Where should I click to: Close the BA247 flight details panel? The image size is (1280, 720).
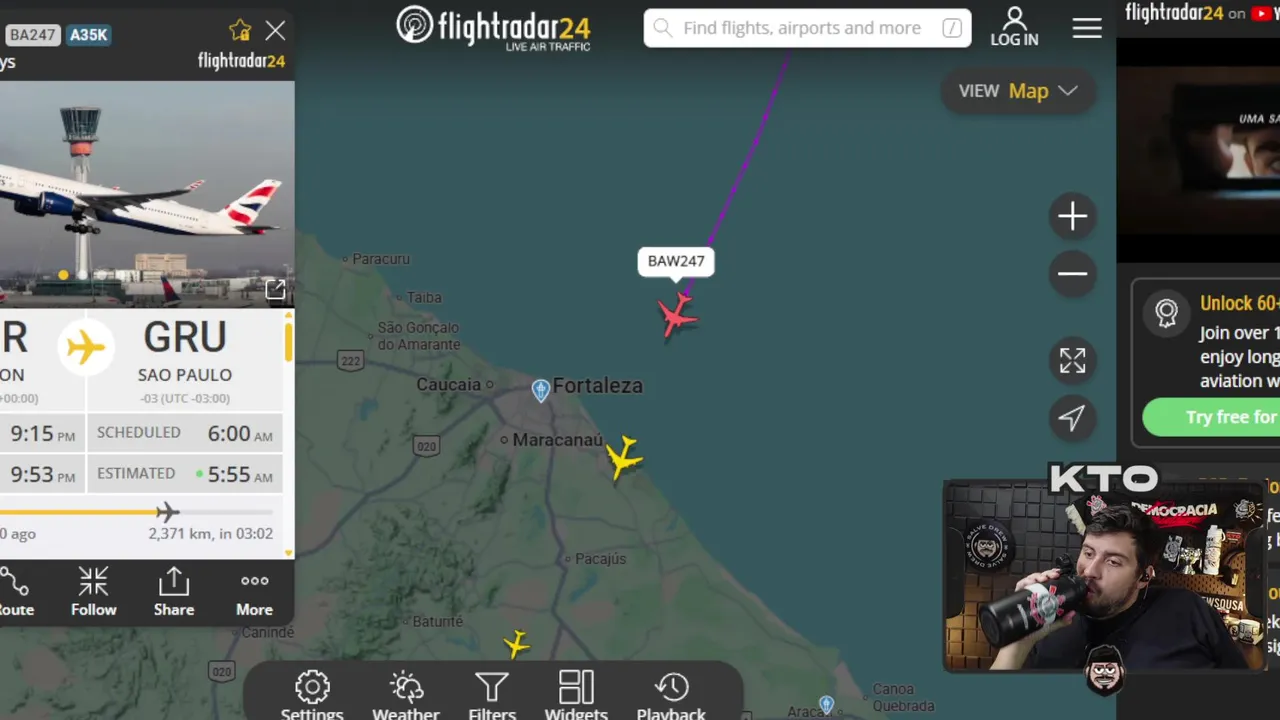(x=275, y=31)
